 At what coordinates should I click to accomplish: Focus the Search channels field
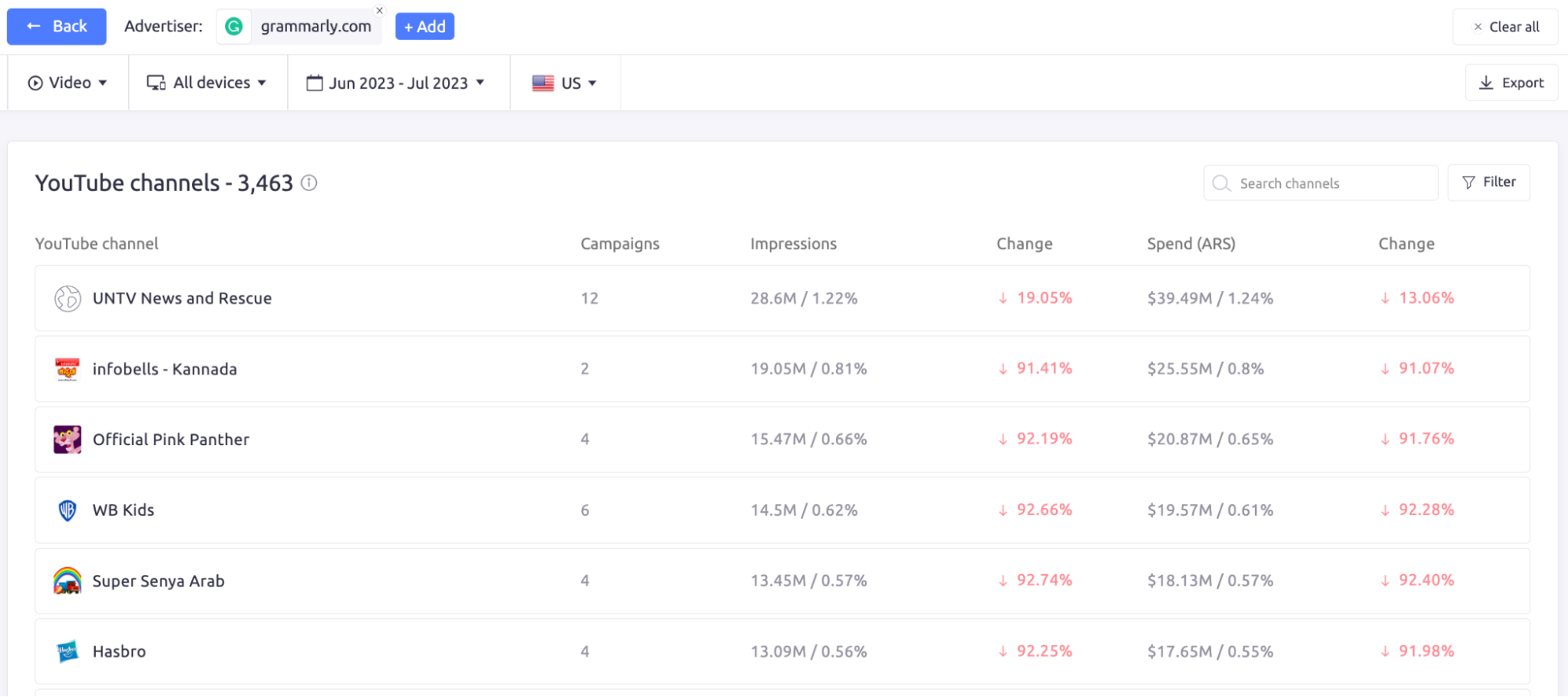point(1321,183)
